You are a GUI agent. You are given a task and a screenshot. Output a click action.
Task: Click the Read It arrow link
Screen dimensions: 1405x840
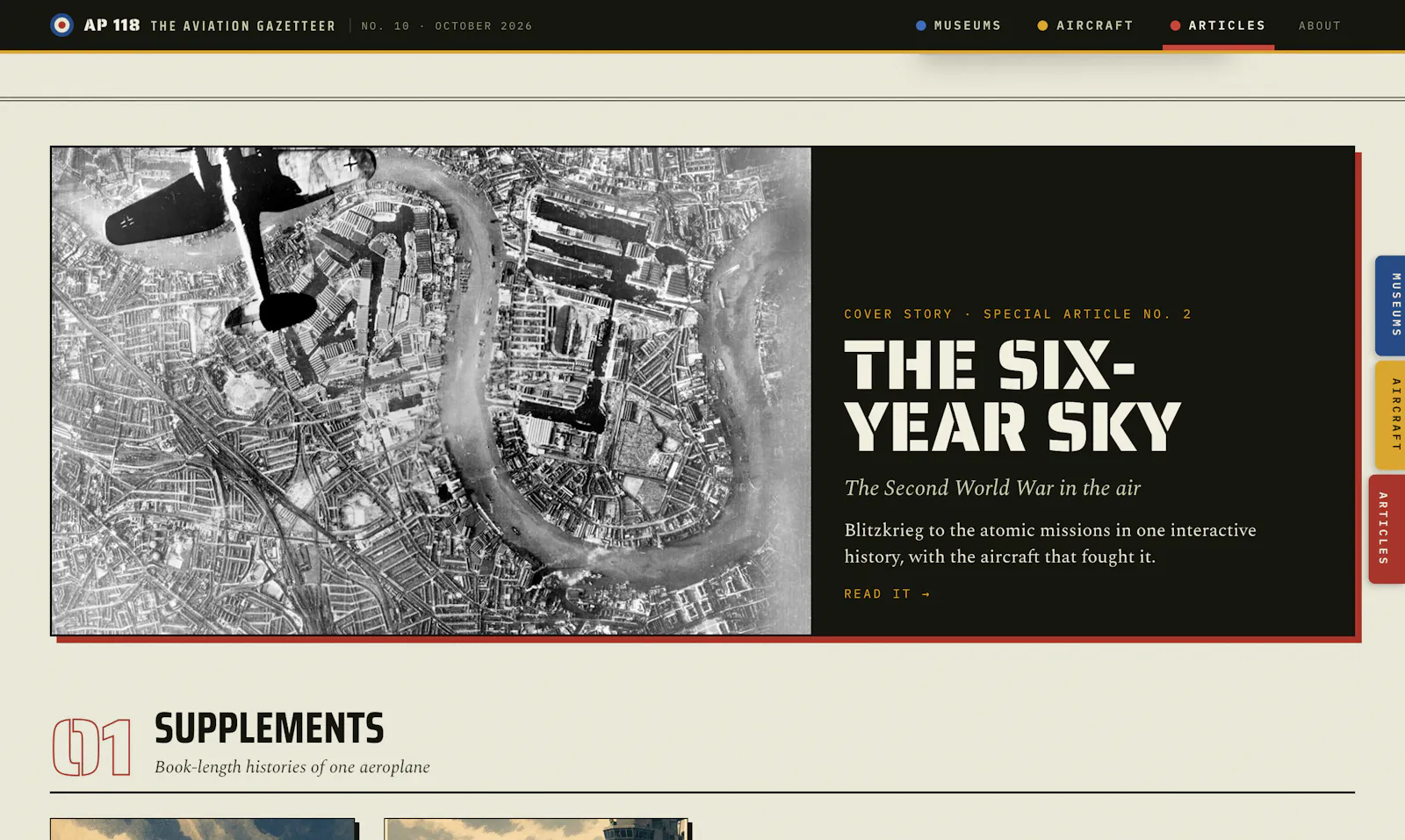point(887,594)
